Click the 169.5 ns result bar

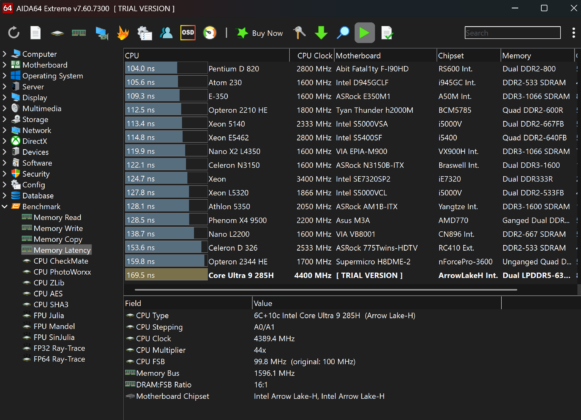(x=166, y=275)
